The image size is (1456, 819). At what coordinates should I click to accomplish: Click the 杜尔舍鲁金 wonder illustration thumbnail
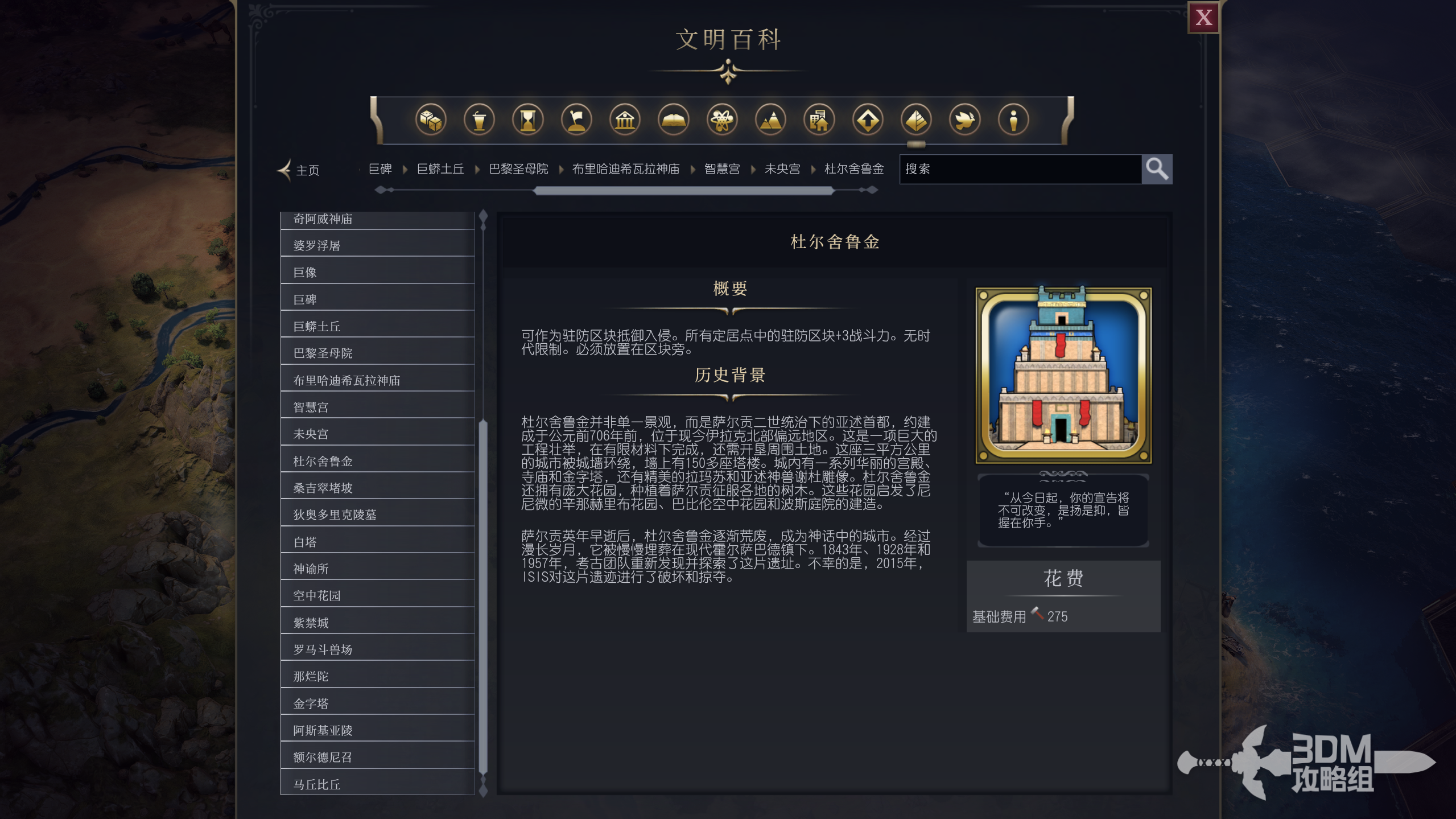tap(1063, 375)
